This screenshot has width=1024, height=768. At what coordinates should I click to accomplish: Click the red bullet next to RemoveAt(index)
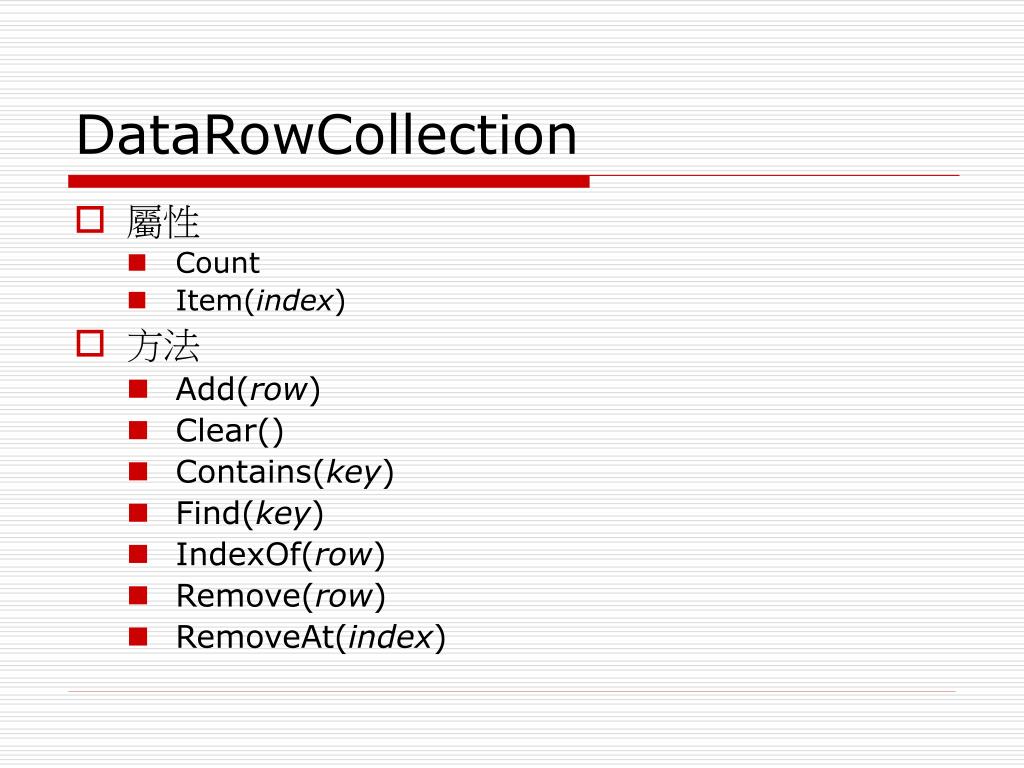138,637
